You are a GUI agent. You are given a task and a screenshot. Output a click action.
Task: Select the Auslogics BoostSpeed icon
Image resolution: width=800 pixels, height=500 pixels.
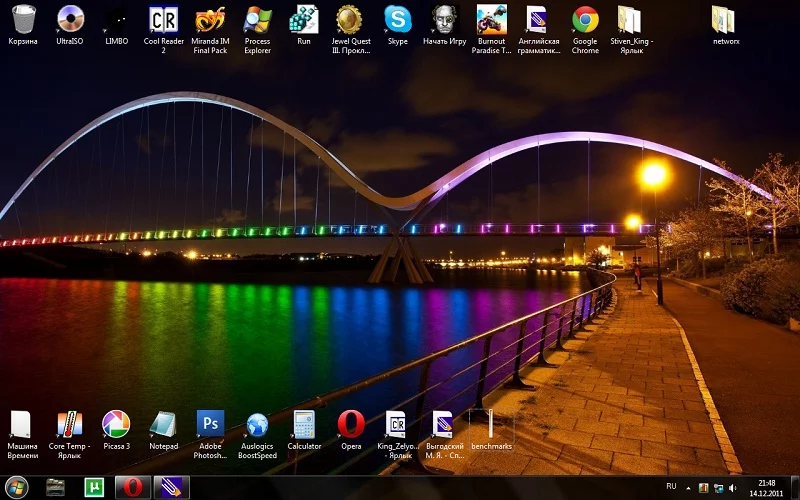point(257,424)
